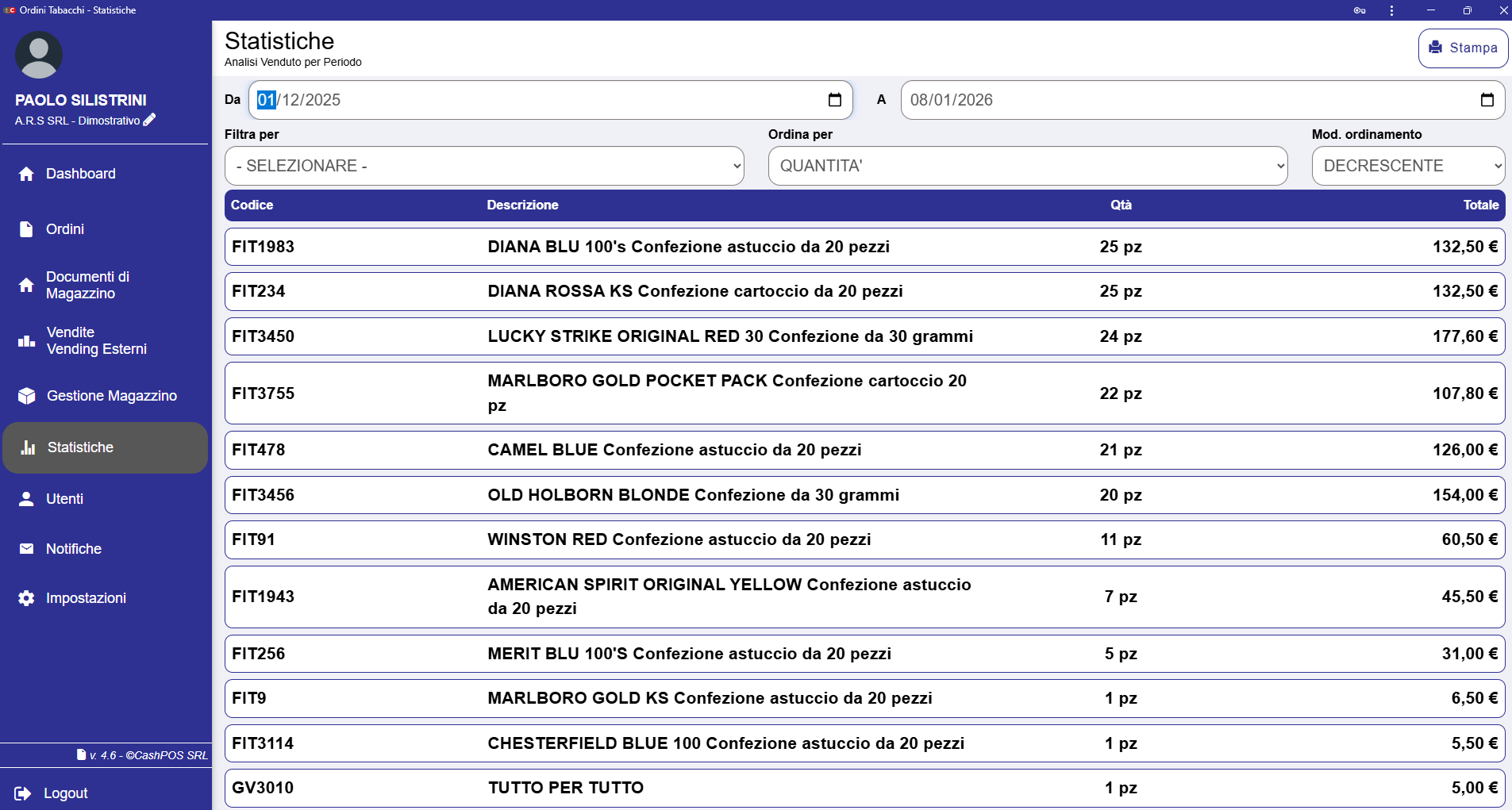Select the Utenti person icon
This screenshot has width=1512, height=810.
pyautogui.click(x=26, y=498)
